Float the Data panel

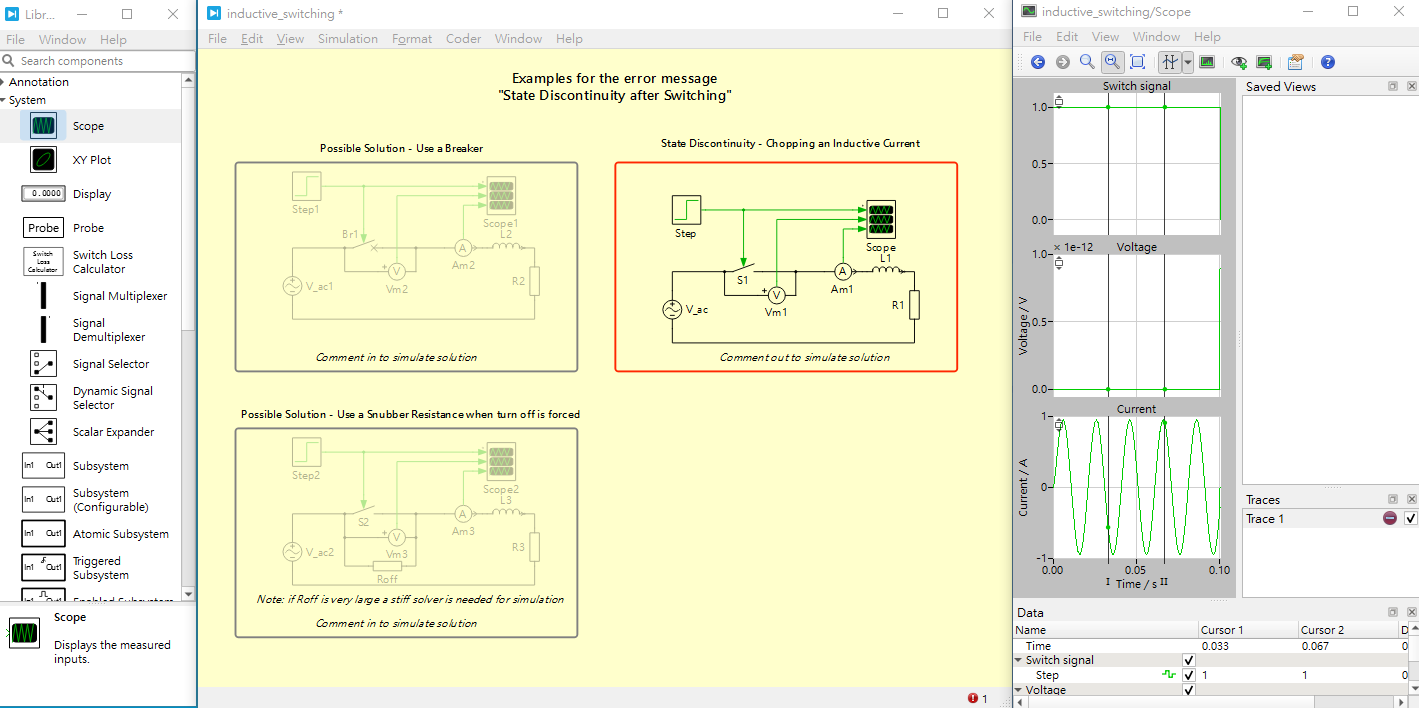[x=1393, y=612]
